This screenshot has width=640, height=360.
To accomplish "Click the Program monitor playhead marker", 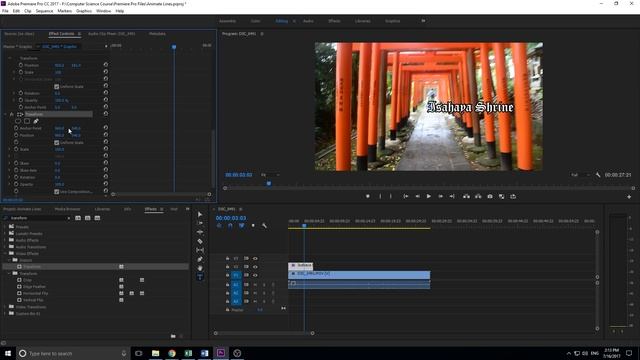I will click(x=269, y=184).
